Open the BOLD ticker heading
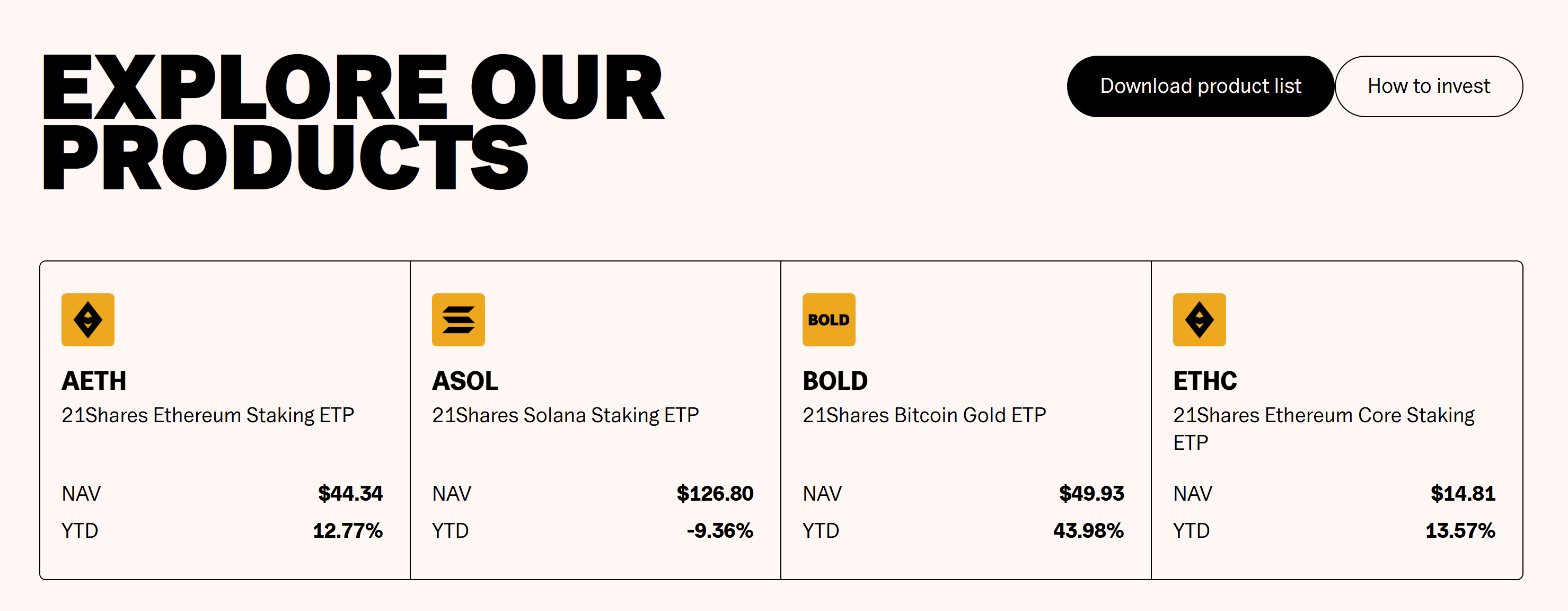This screenshot has width=1568, height=611. pyautogui.click(x=835, y=381)
